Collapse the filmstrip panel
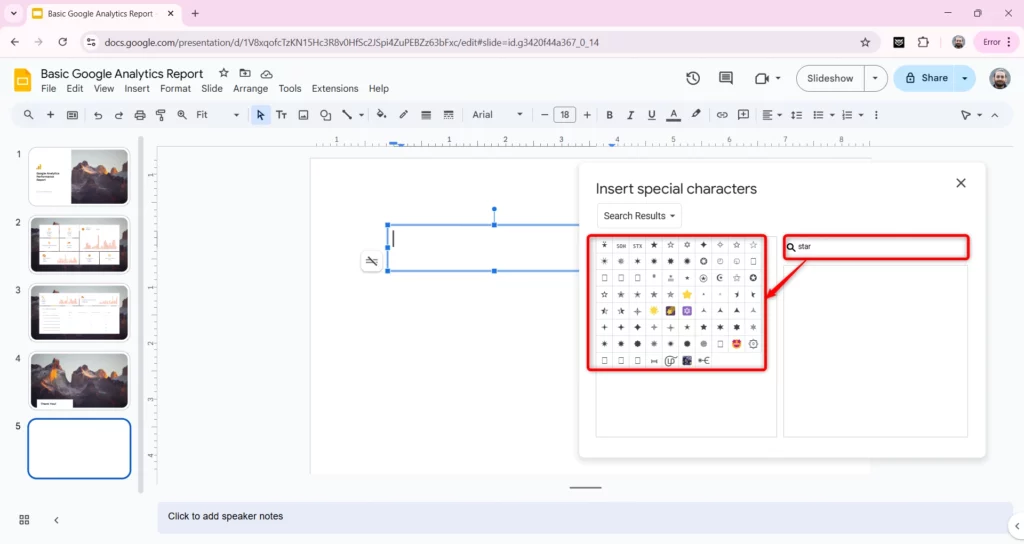The height and width of the screenshot is (544, 1024). (56, 520)
